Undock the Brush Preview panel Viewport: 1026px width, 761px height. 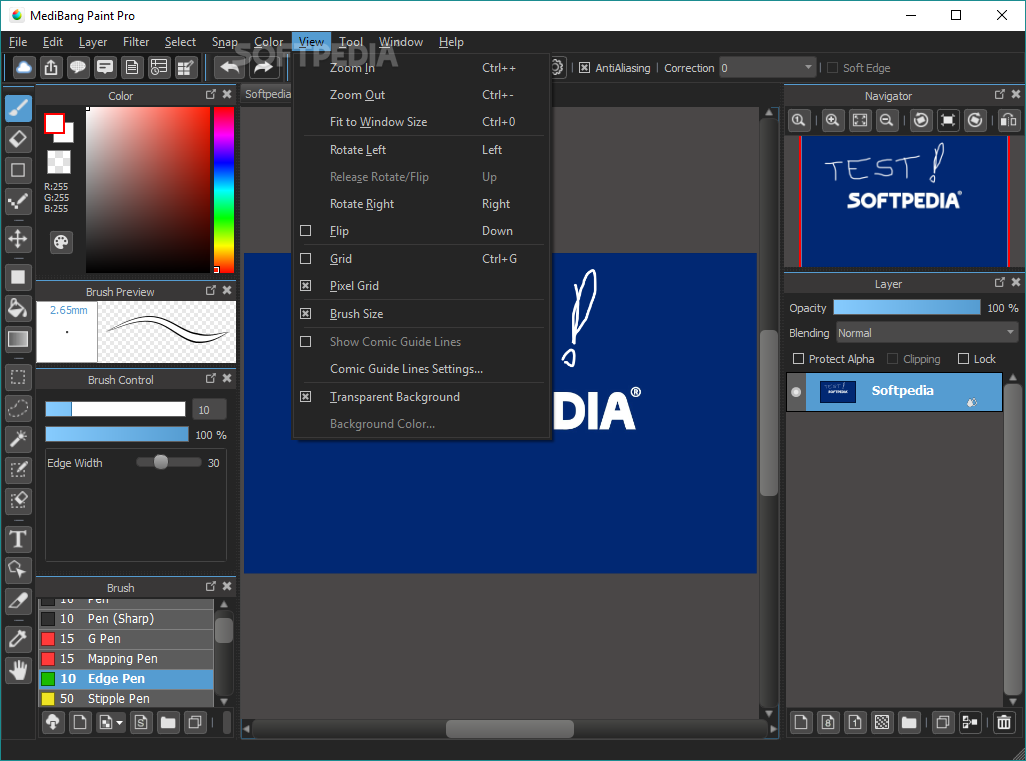click(x=211, y=290)
